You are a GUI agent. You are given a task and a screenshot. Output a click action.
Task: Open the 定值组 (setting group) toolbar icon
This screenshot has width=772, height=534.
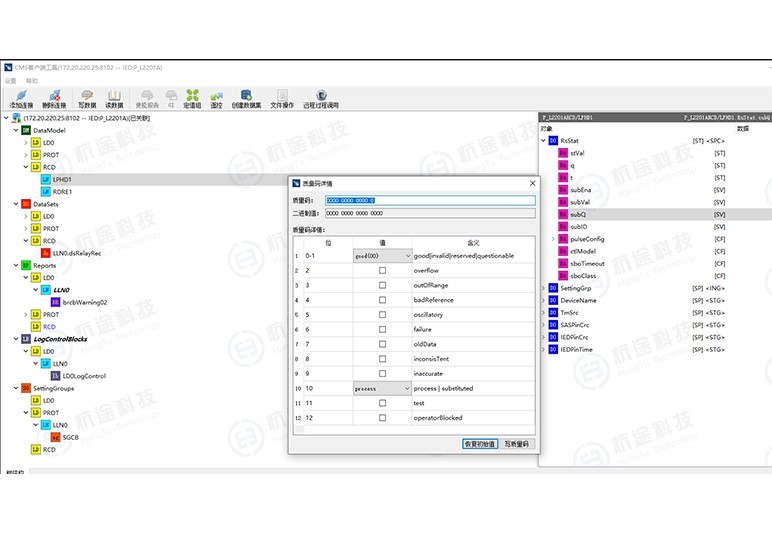[192, 98]
